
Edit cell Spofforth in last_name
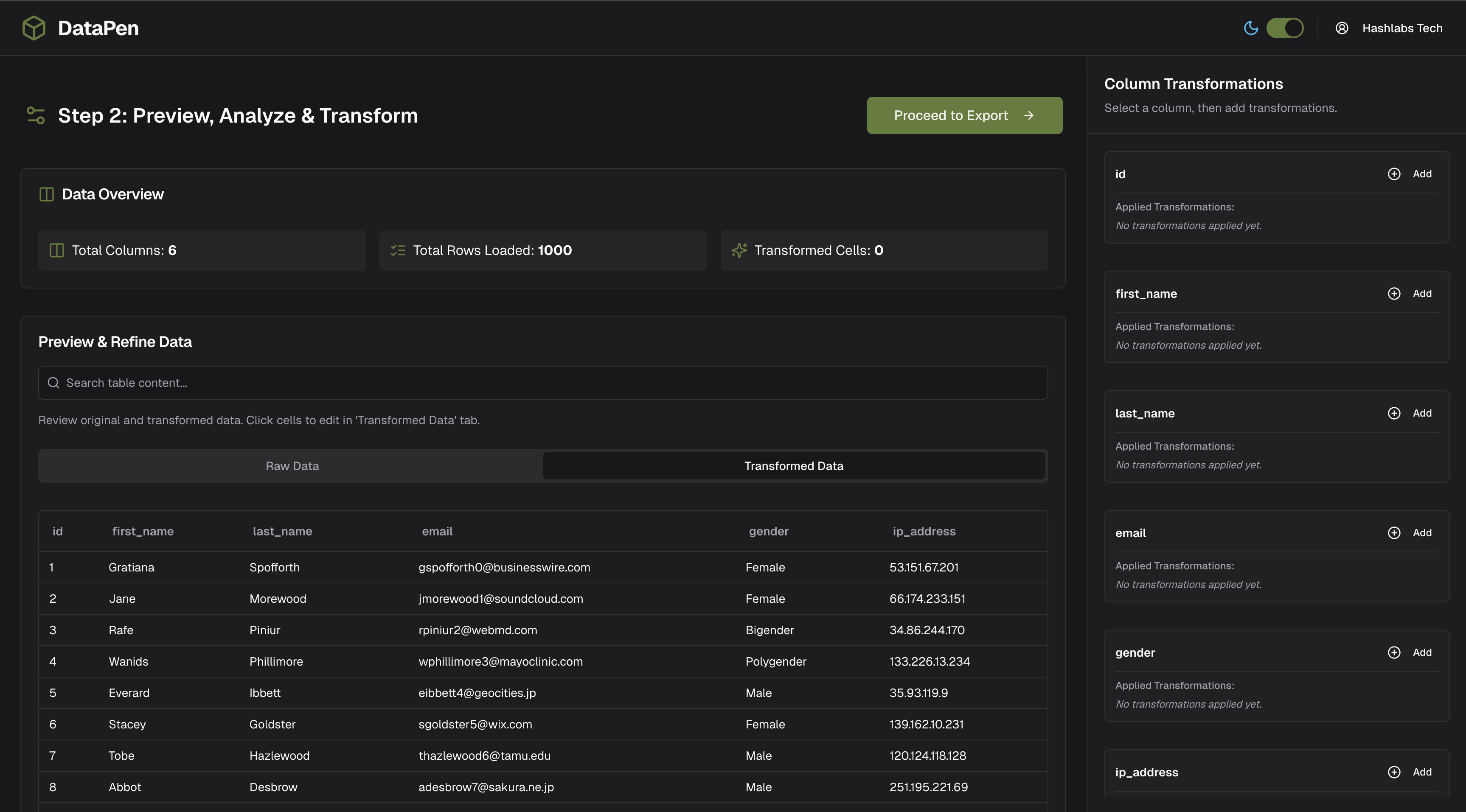coord(274,567)
